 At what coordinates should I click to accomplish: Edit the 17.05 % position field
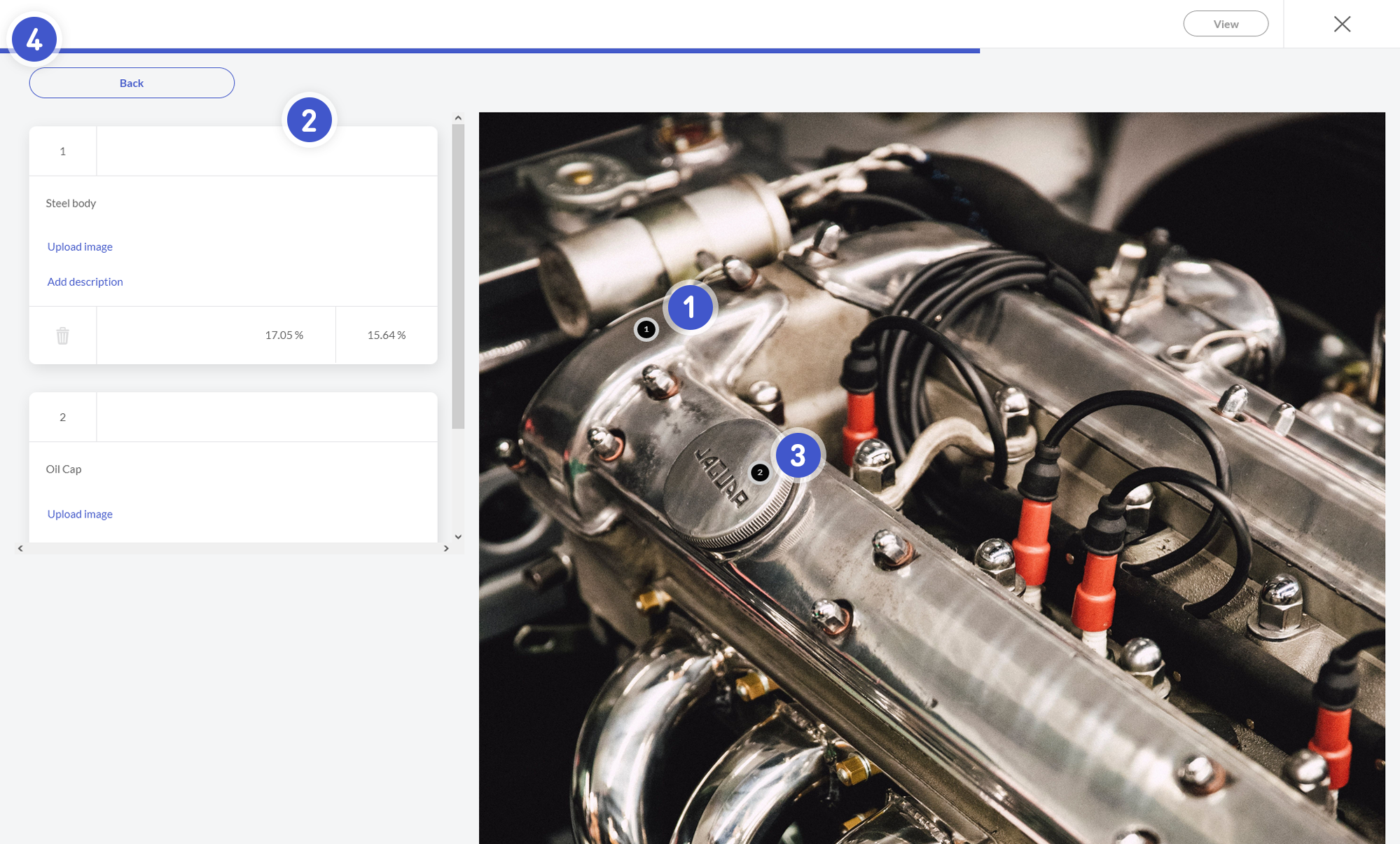tap(216, 335)
